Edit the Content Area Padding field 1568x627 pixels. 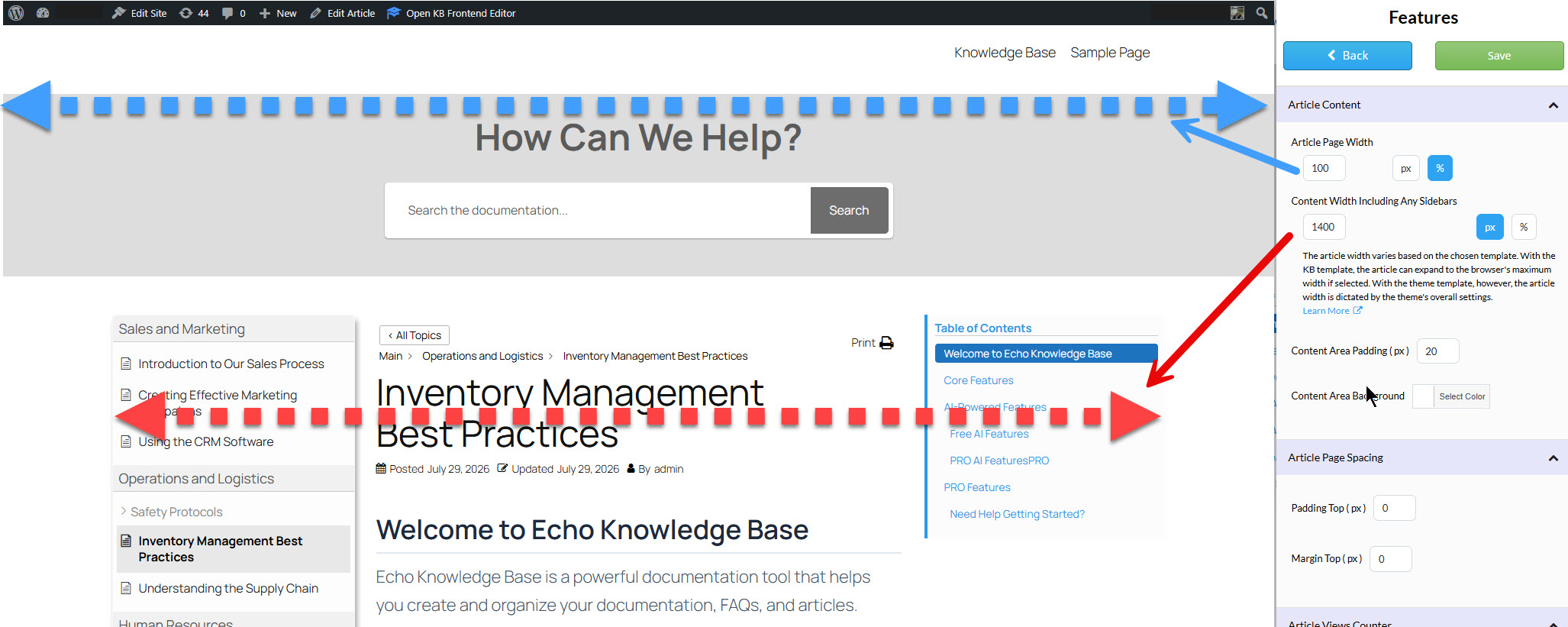click(x=1437, y=351)
